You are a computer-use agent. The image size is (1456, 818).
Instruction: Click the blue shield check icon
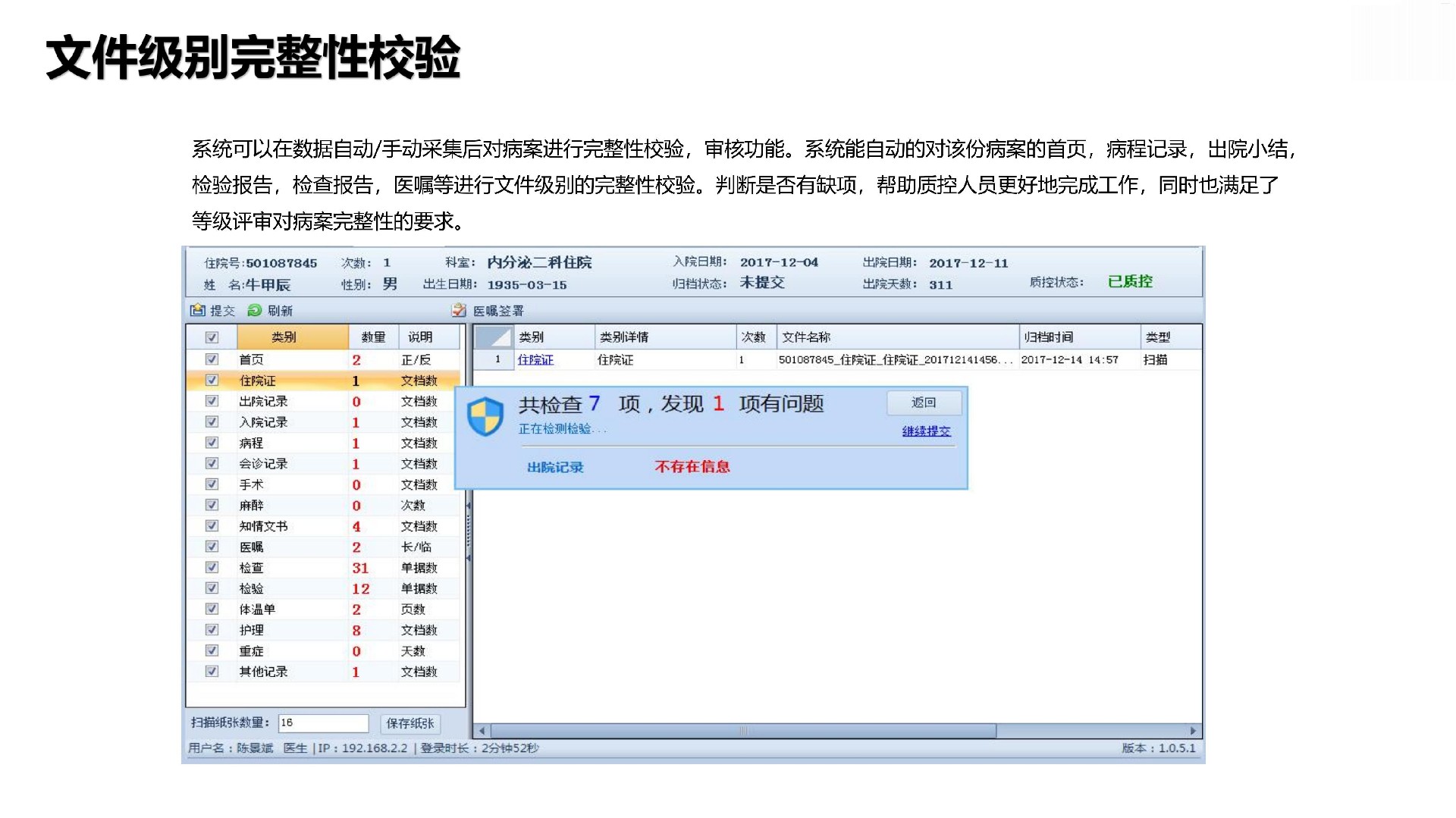485,416
